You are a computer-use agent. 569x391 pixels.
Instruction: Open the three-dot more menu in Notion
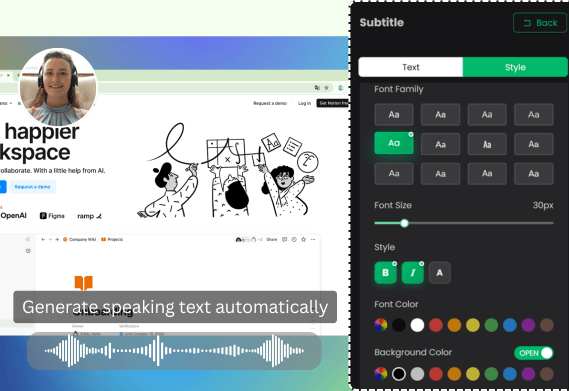coord(313,240)
